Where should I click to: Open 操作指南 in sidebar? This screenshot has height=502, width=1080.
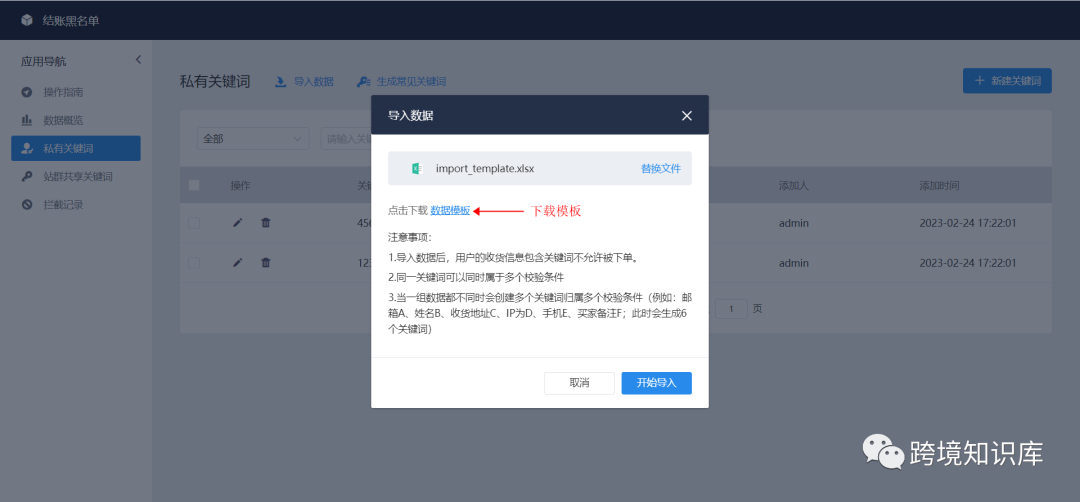point(63,92)
